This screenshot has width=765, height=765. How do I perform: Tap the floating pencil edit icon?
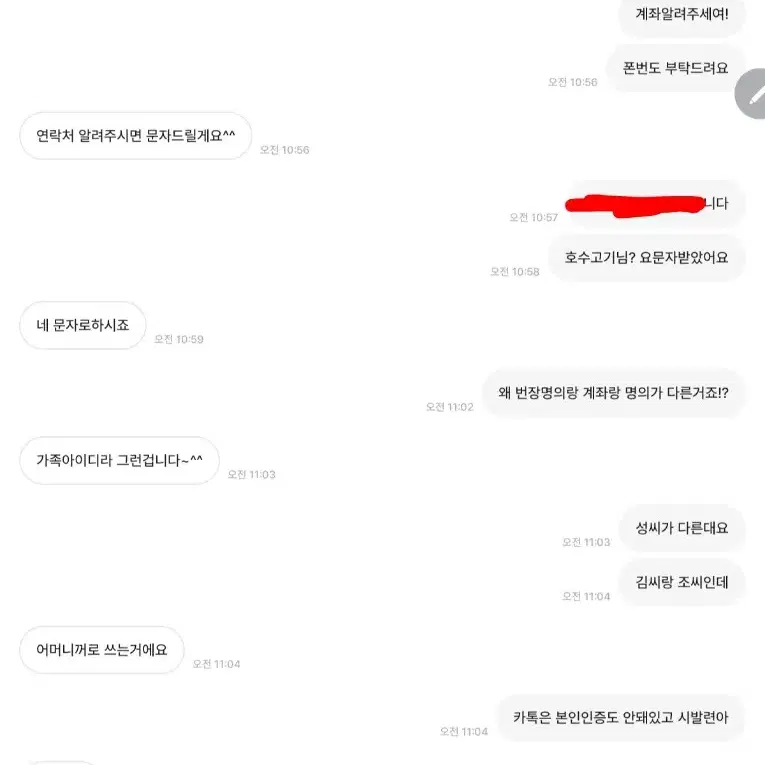click(751, 94)
